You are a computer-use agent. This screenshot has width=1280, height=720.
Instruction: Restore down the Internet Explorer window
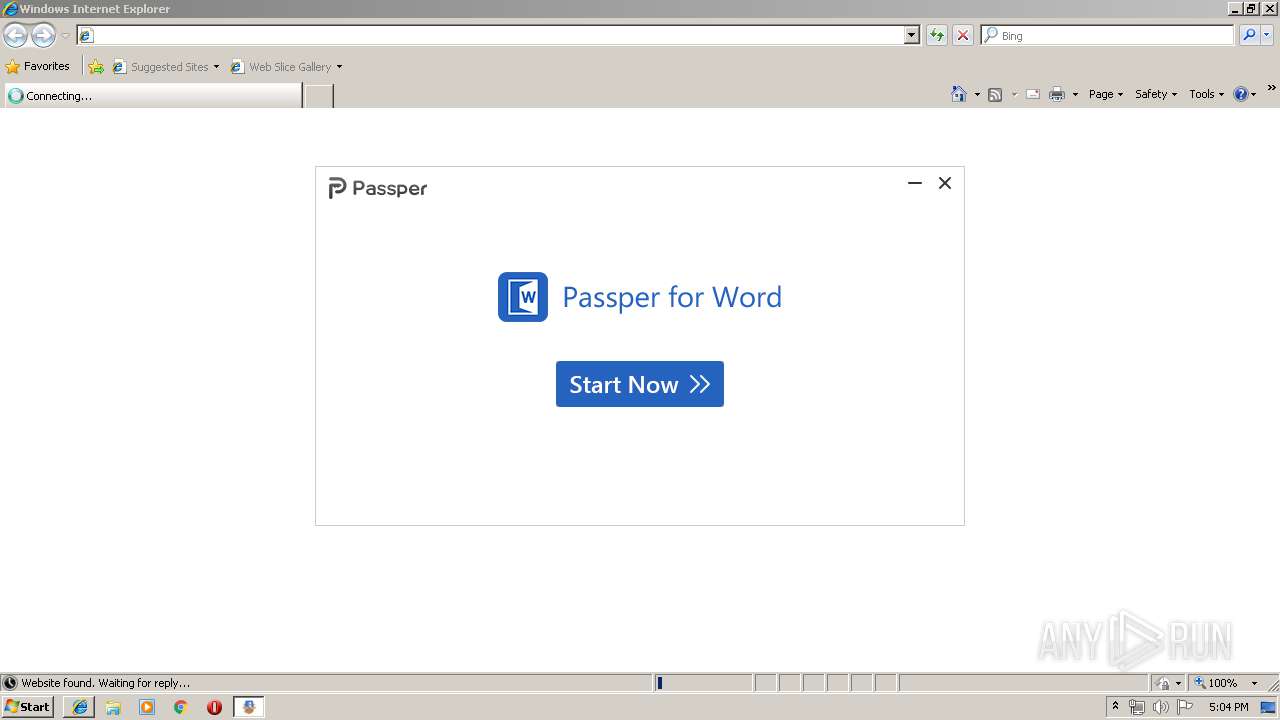[x=1251, y=8]
